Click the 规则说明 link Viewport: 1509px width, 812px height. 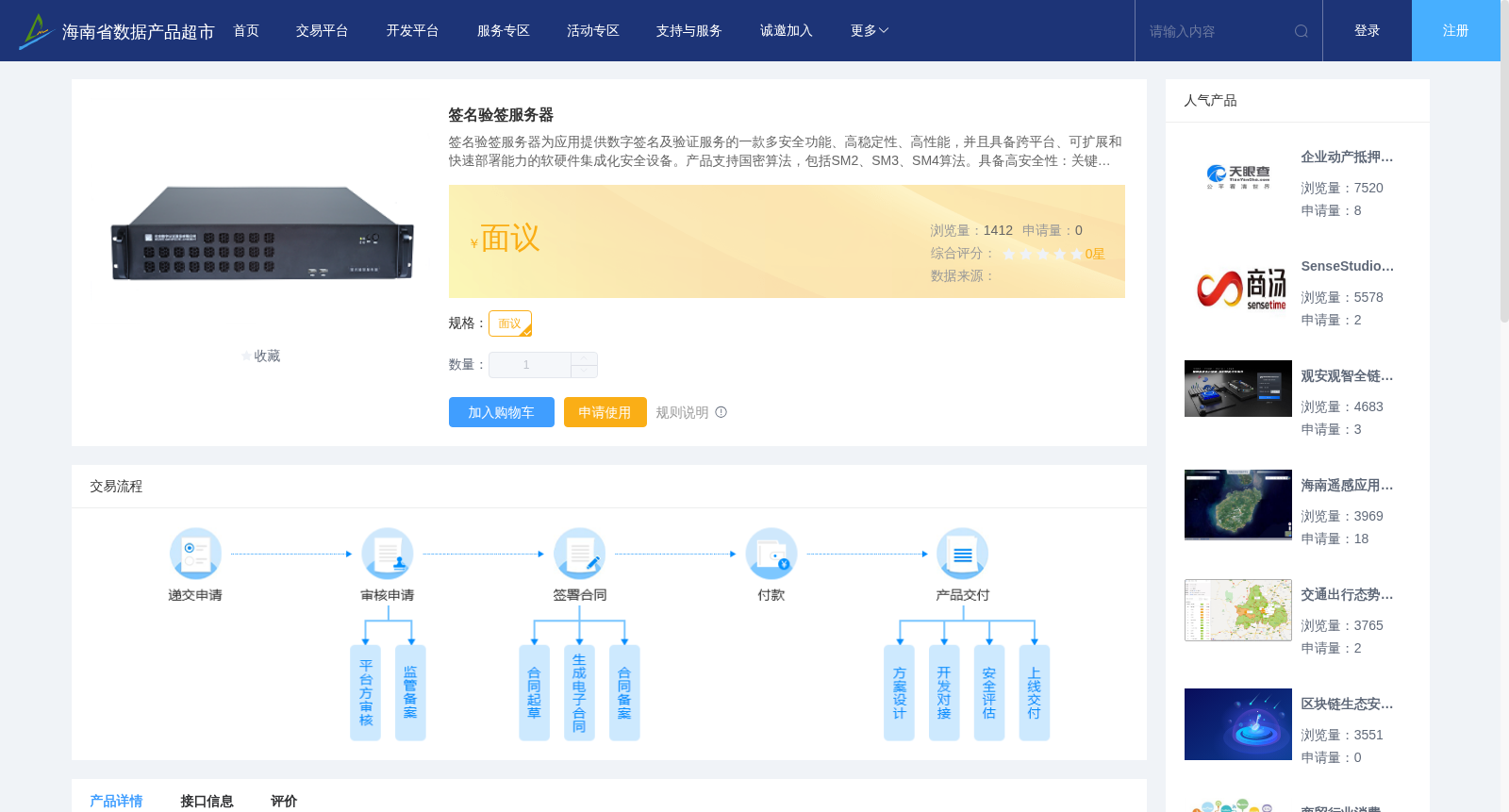click(682, 412)
